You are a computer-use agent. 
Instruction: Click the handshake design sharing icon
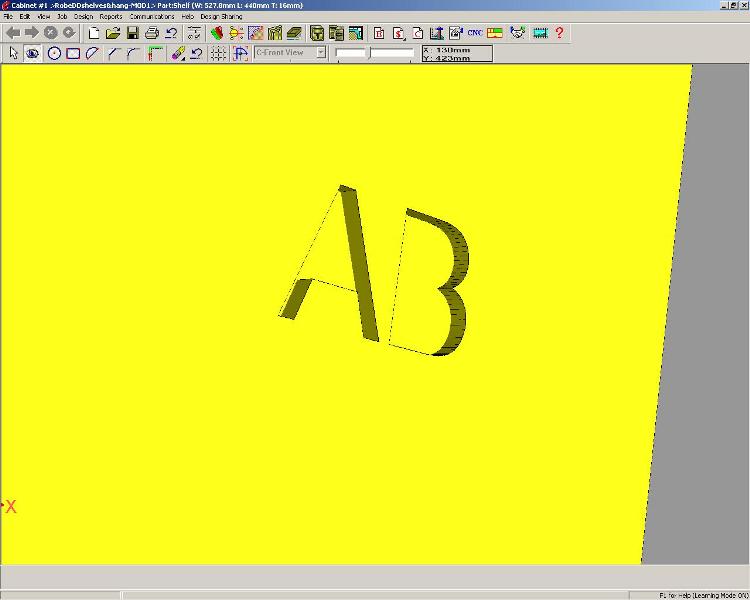tap(517, 33)
